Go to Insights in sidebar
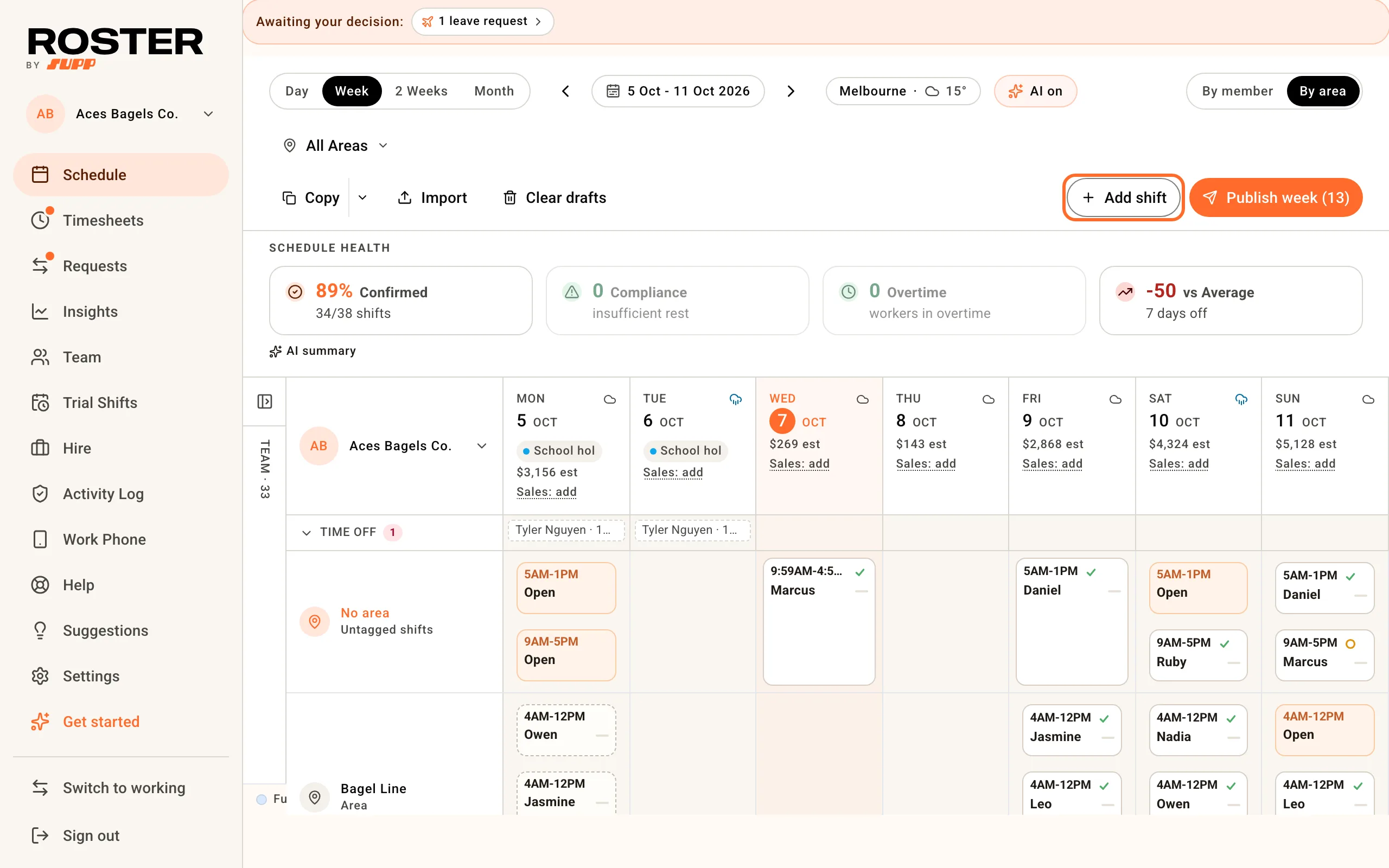Viewport: 1389px width, 868px height. pos(120,311)
